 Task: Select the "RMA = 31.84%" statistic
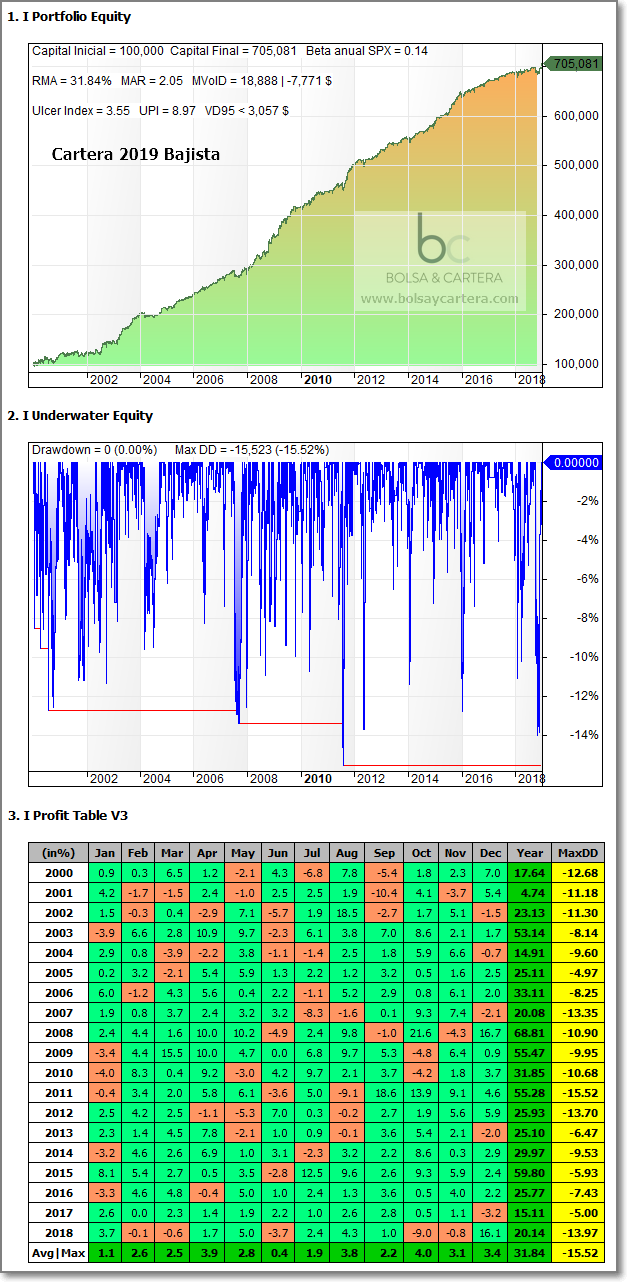coord(71,79)
